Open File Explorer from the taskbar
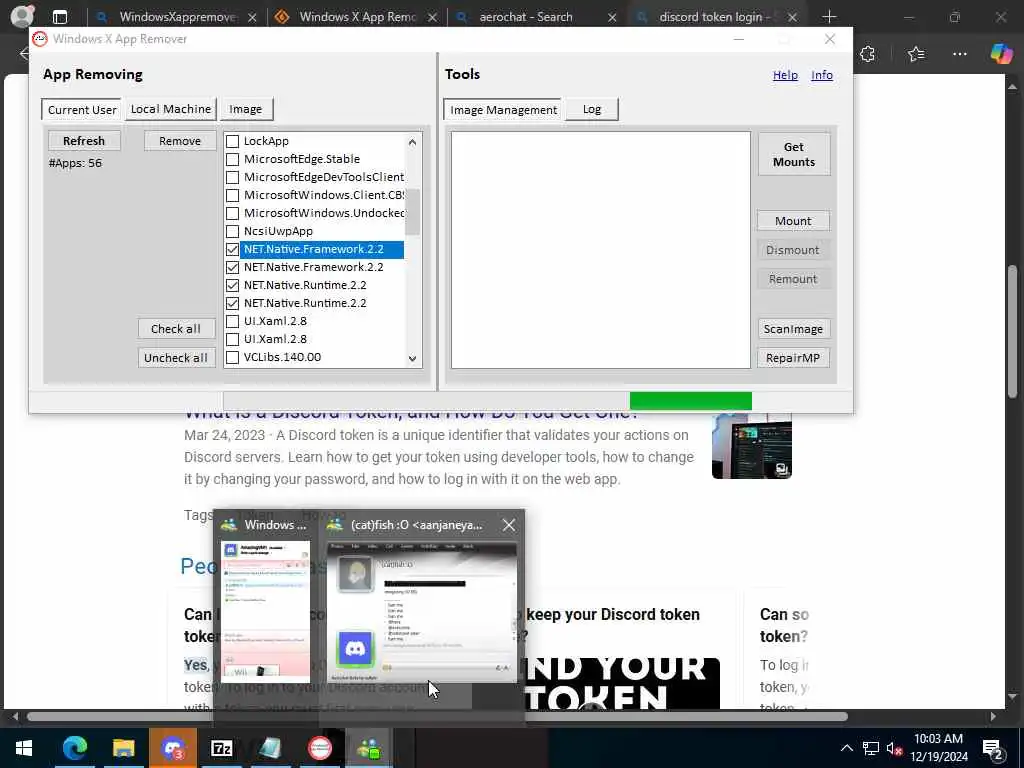1024x768 pixels. tap(123, 748)
